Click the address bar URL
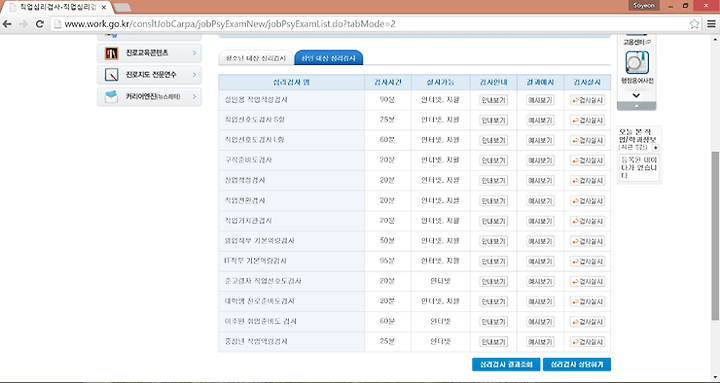Image resolution: width=720 pixels, height=383 pixels. click(230, 24)
